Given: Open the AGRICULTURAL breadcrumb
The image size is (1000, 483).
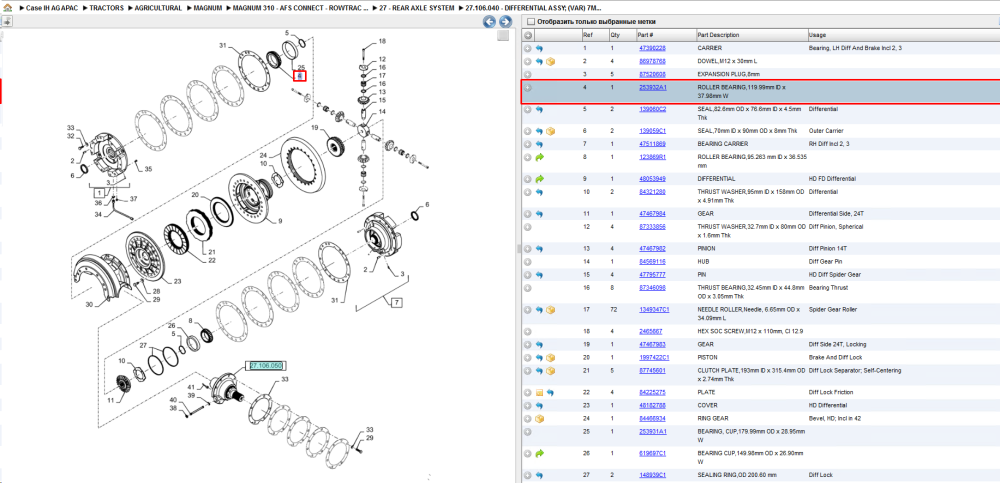Looking at the screenshot, I should point(158,8).
